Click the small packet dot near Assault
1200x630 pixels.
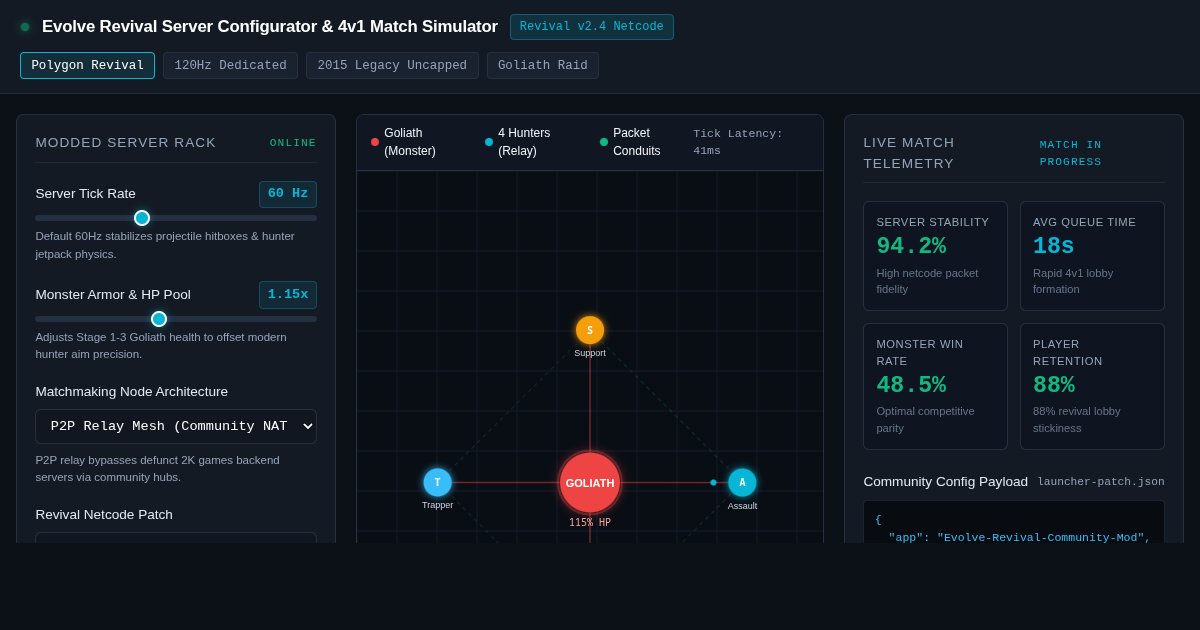(x=713, y=482)
